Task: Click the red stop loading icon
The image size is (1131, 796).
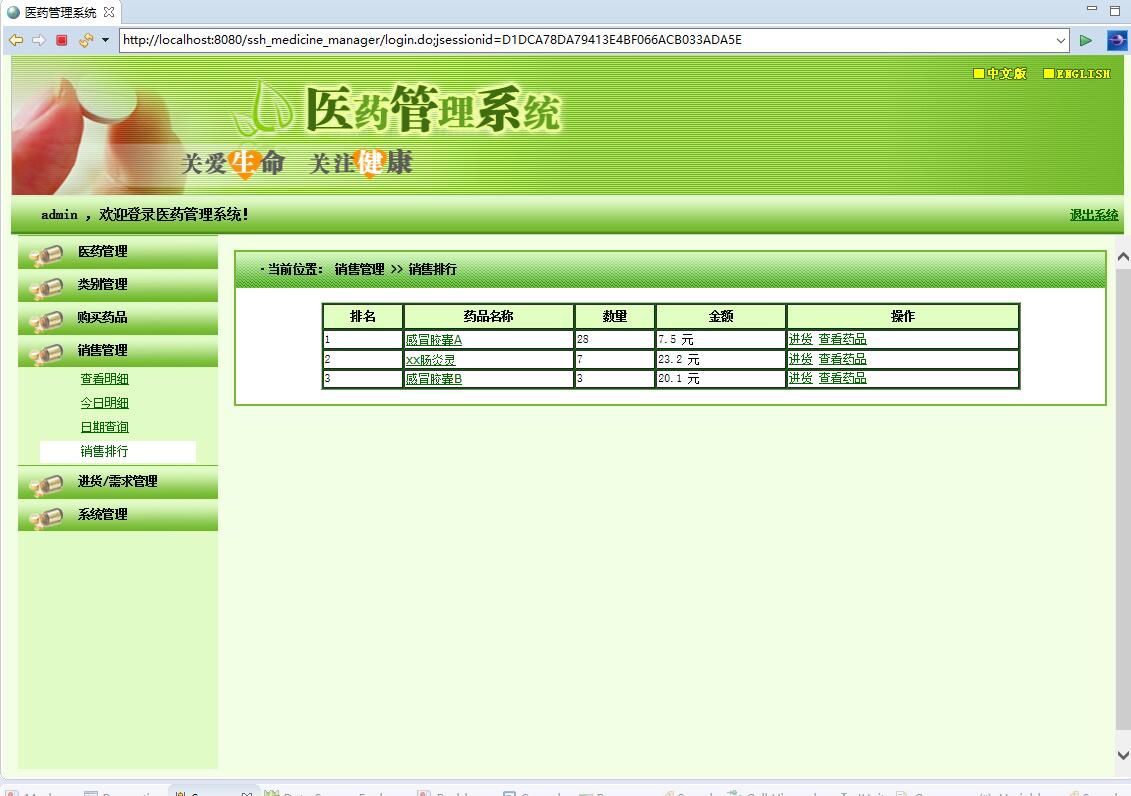Action: [x=60, y=40]
